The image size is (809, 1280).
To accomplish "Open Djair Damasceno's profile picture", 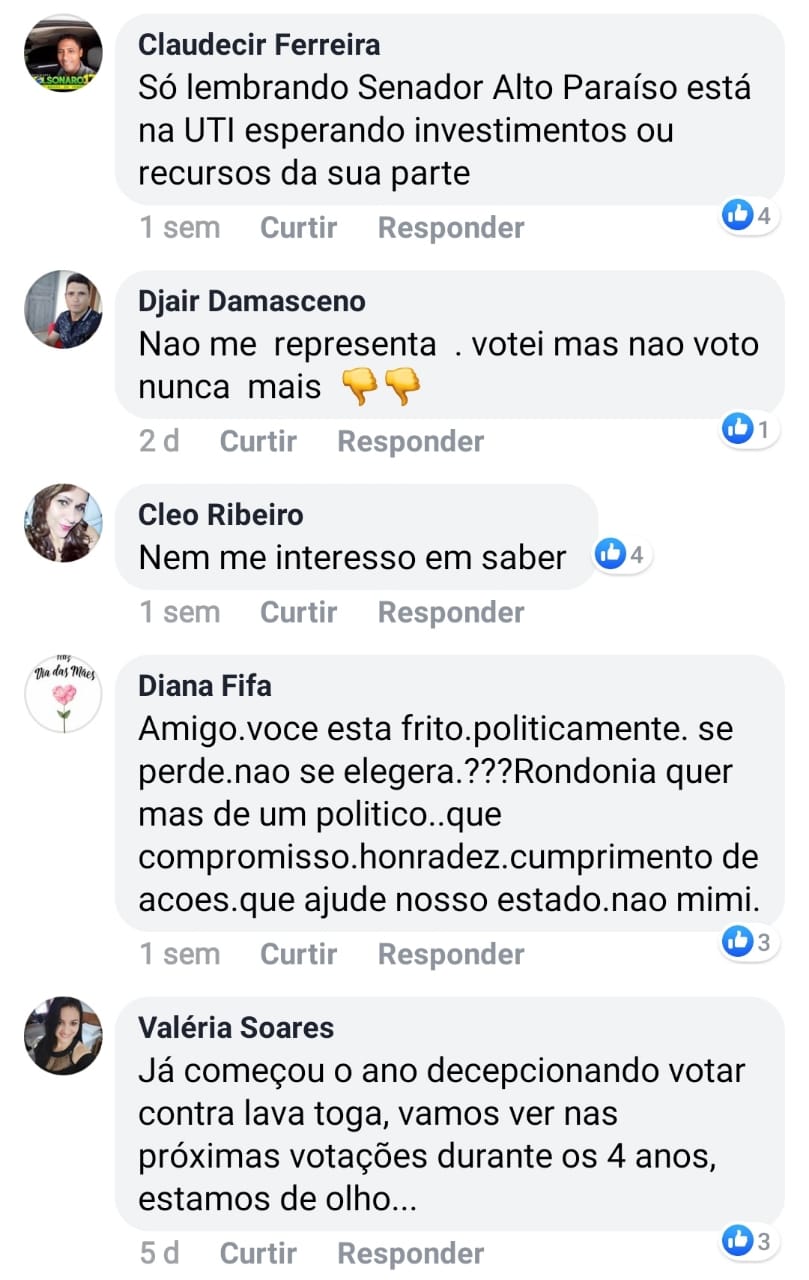I will tap(63, 309).
